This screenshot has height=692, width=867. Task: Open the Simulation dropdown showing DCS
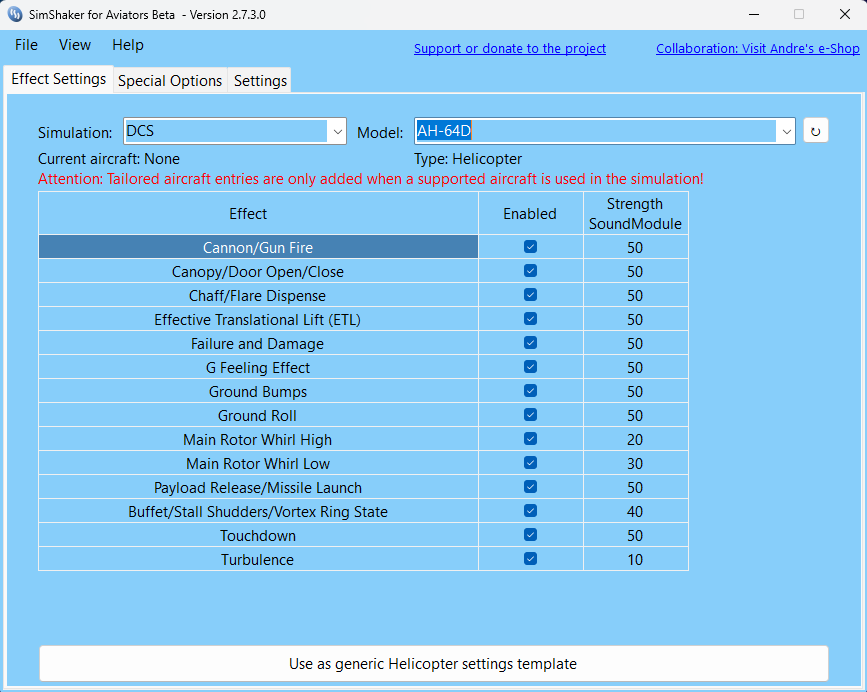click(x=235, y=131)
